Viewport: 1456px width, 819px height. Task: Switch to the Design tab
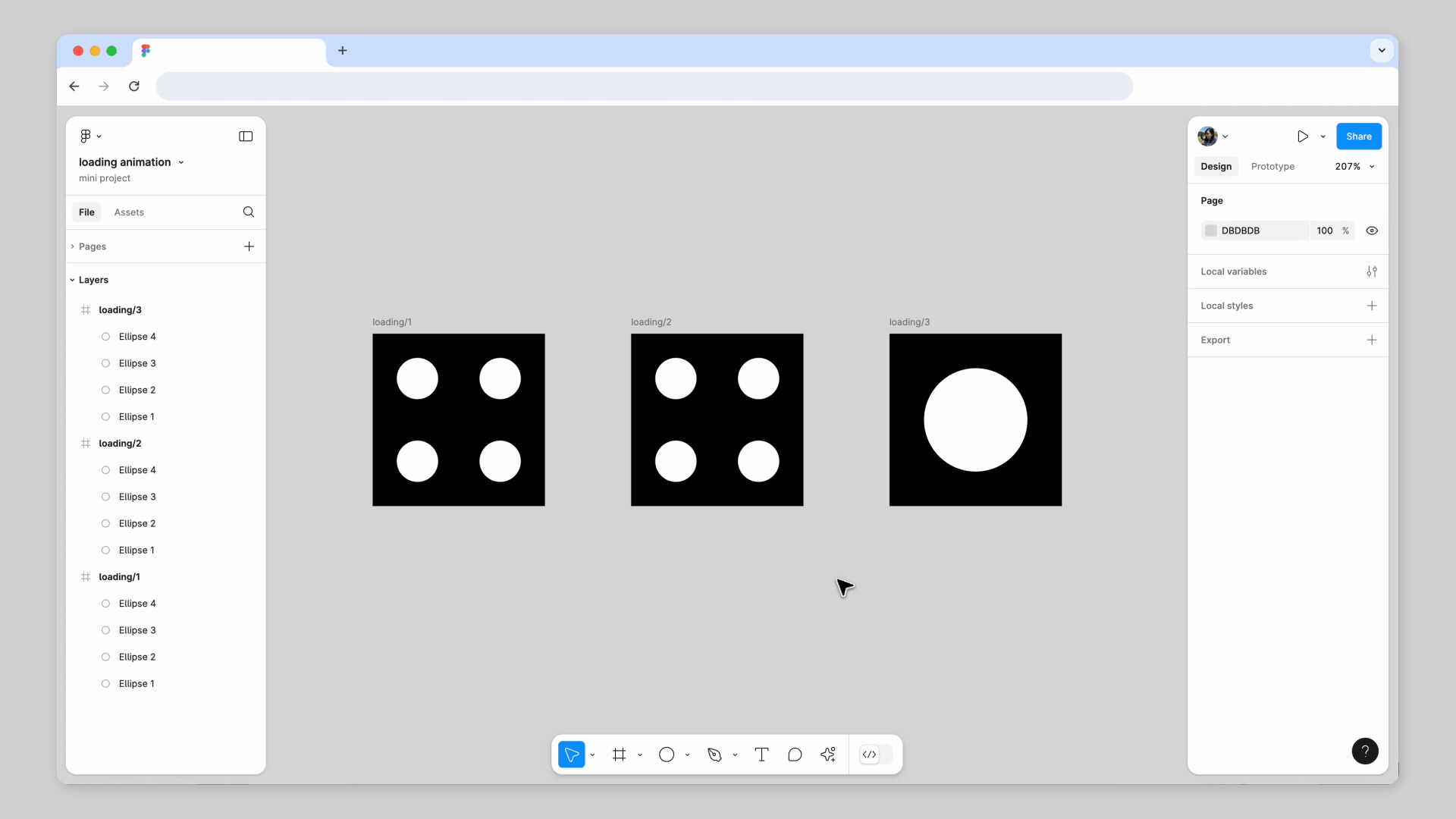tap(1216, 167)
